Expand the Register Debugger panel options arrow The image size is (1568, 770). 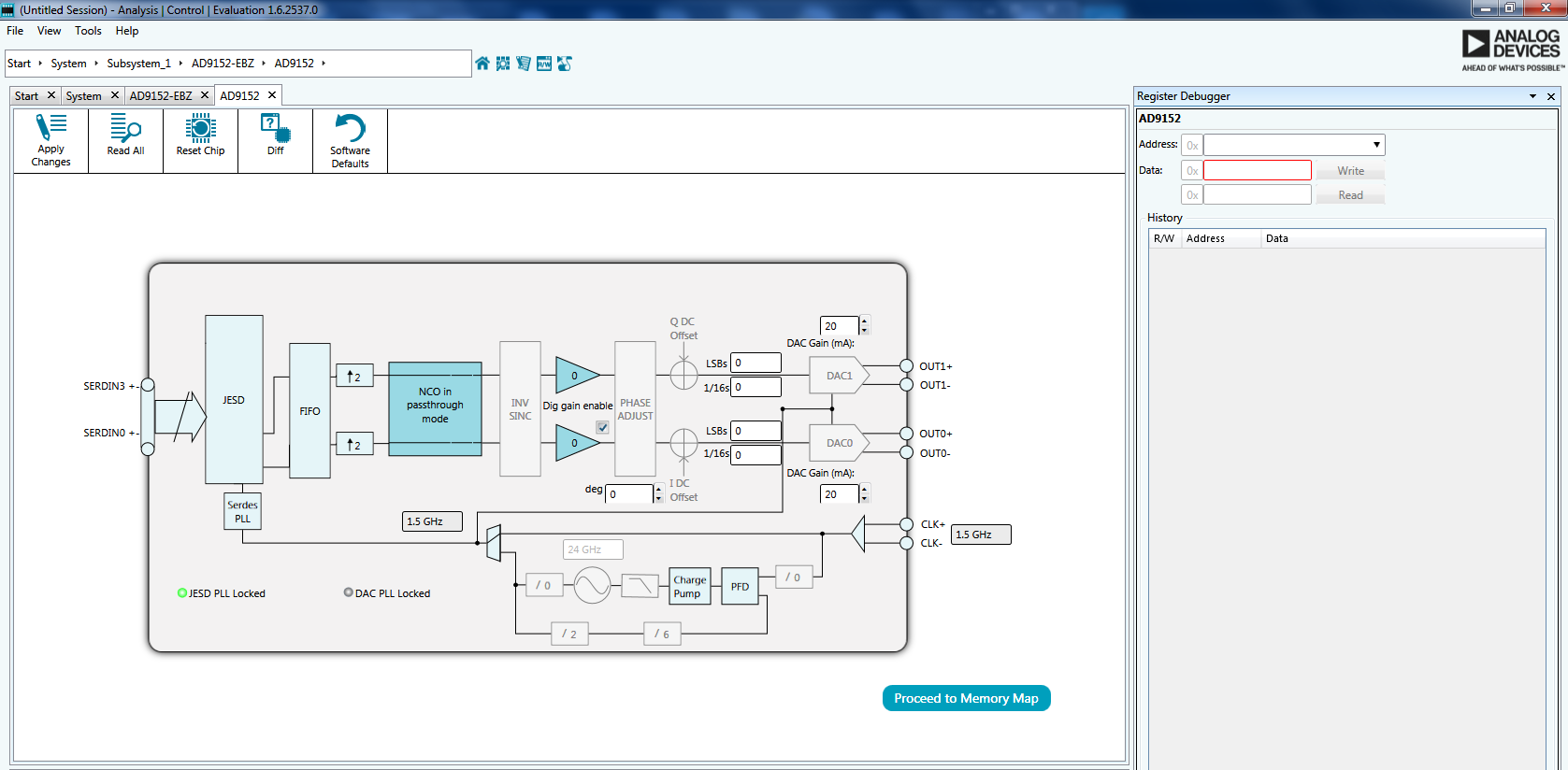click(x=1532, y=96)
